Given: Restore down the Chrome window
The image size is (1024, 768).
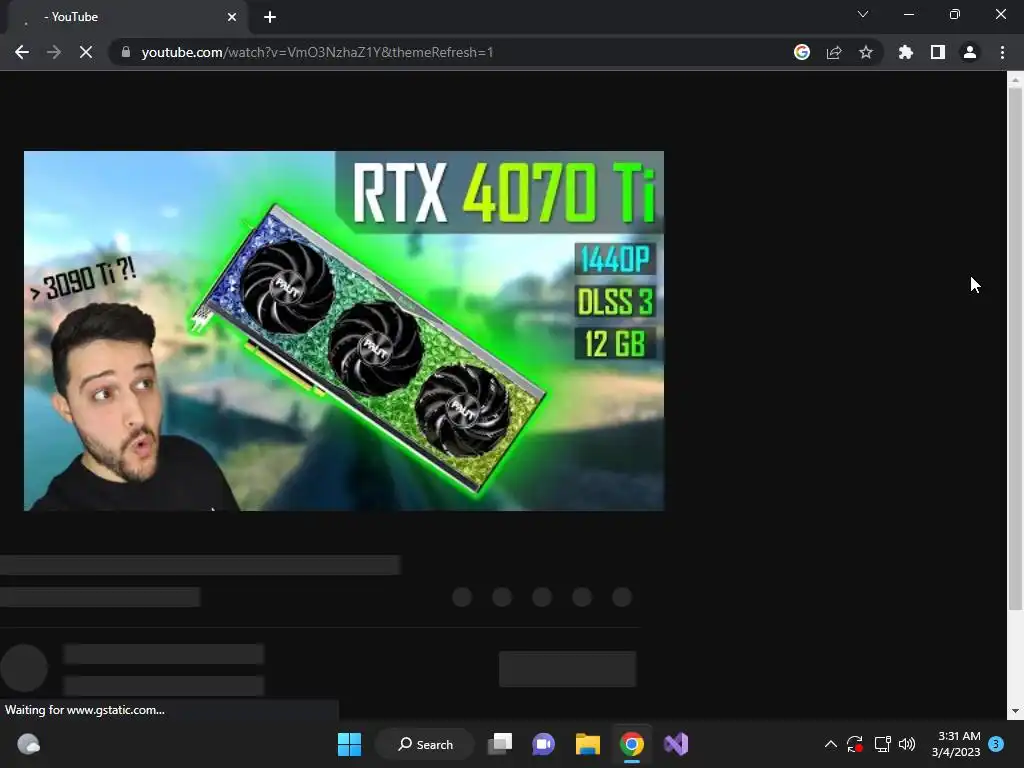Looking at the screenshot, I should tap(955, 14).
